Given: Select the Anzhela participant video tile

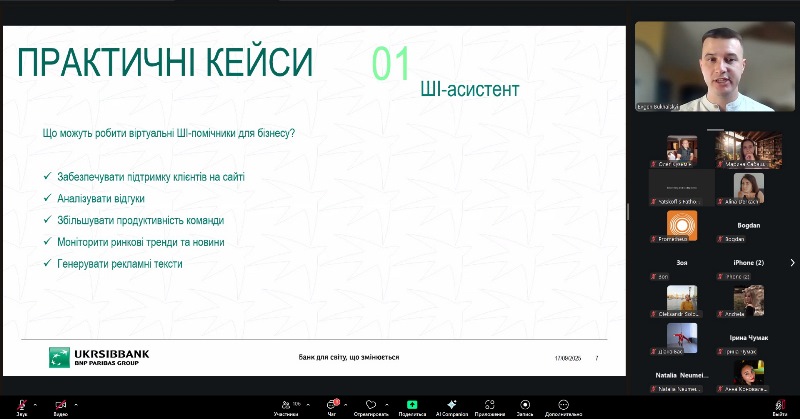Looking at the screenshot, I should click(x=748, y=301).
